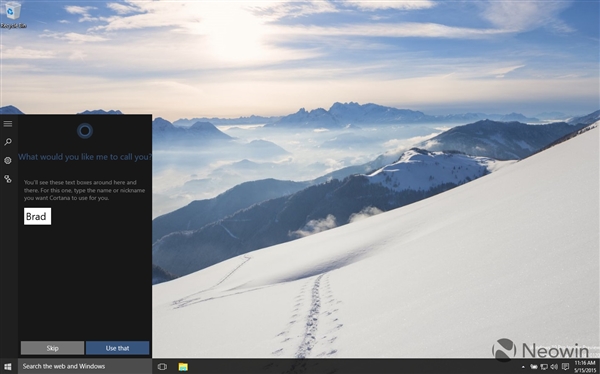Confirm name with Use that button
This screenshot has width=600, height=374.
point(117,348)
